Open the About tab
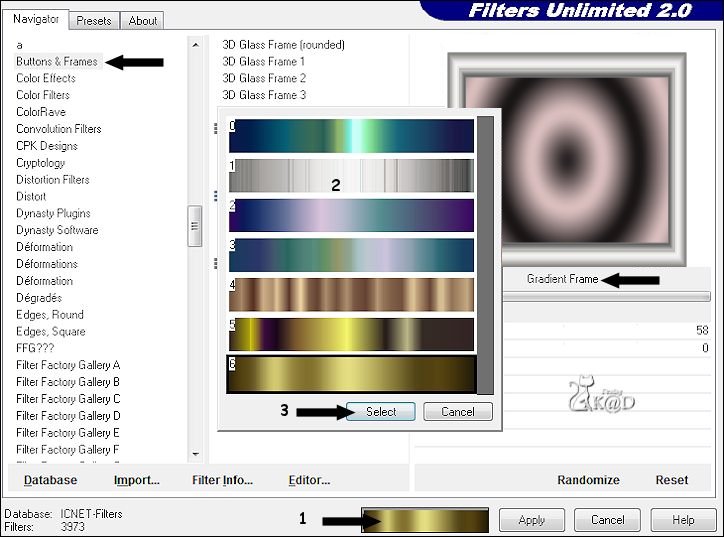This screenshot has height=537, width=724. pos(142,21)
